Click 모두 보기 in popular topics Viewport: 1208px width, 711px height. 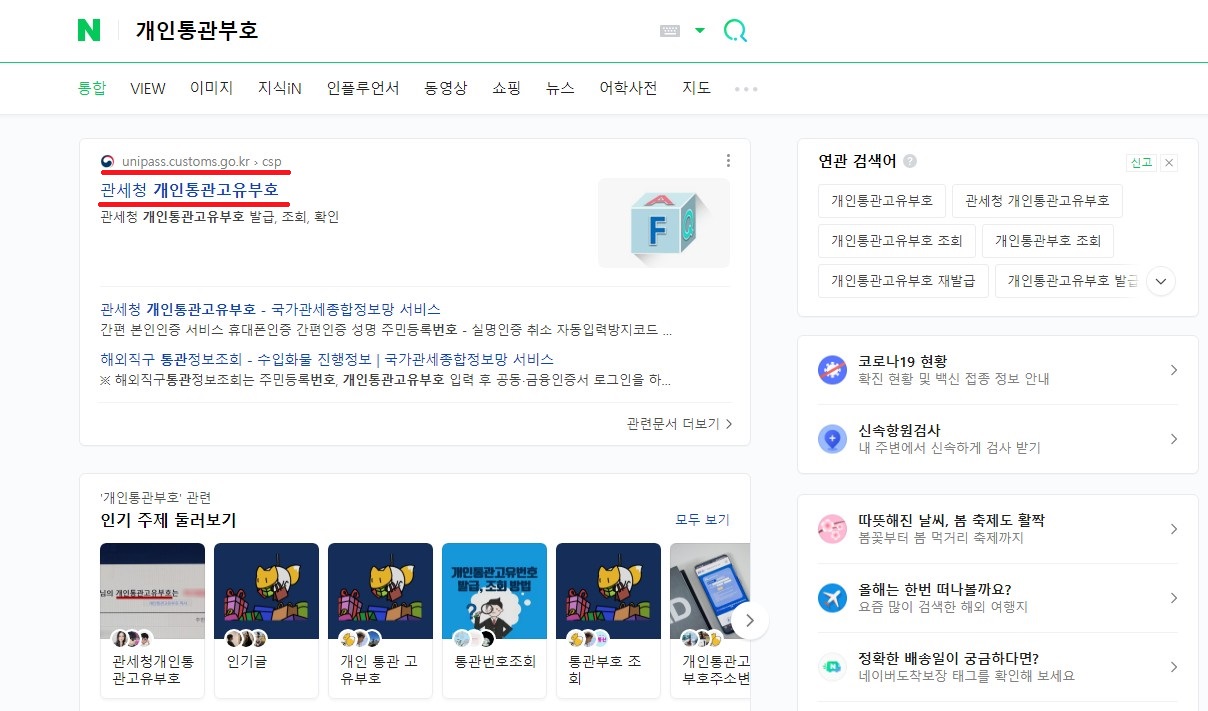click(702, 520)
